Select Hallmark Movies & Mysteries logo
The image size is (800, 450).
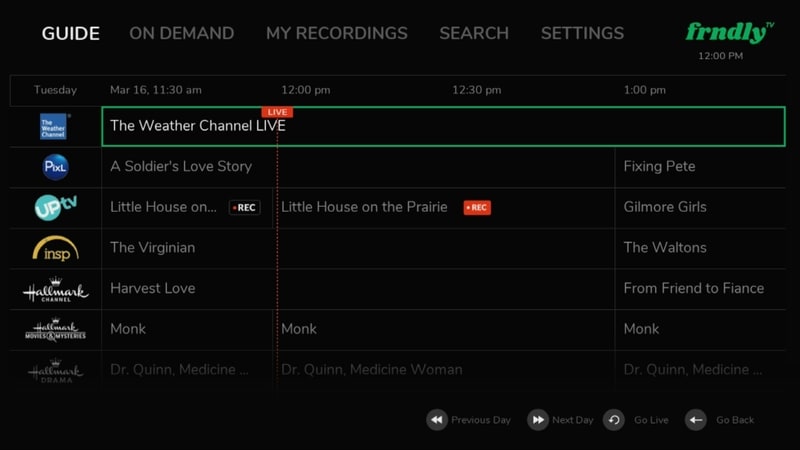[x=56, y=330]
